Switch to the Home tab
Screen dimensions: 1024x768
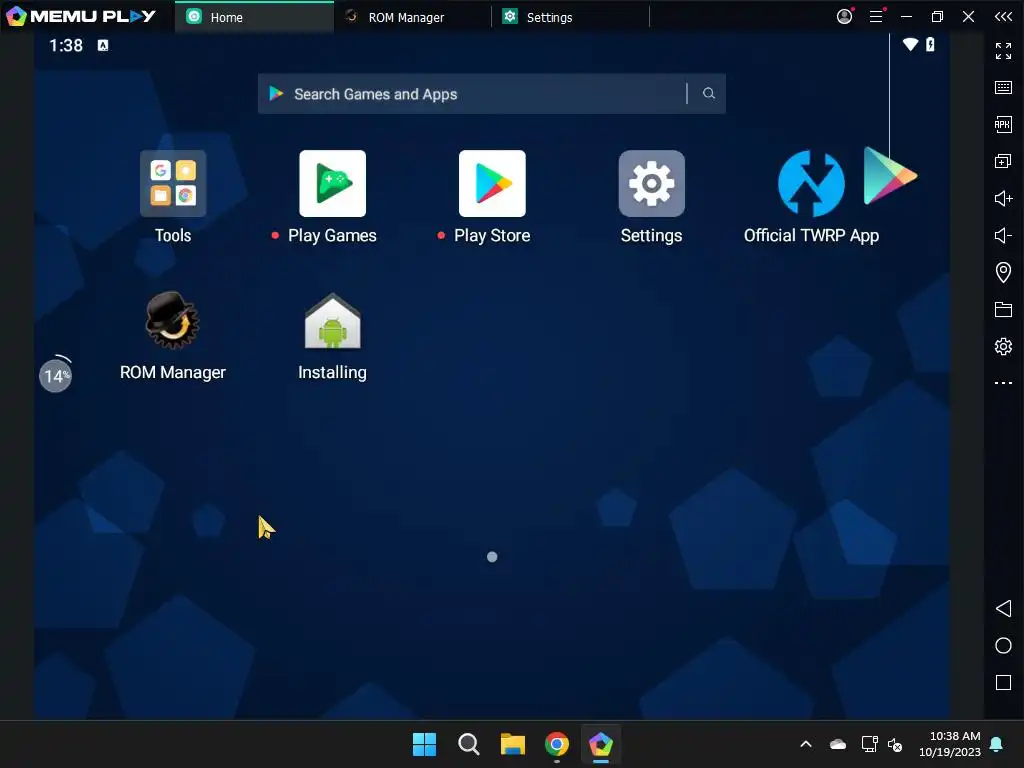(254, 17)
